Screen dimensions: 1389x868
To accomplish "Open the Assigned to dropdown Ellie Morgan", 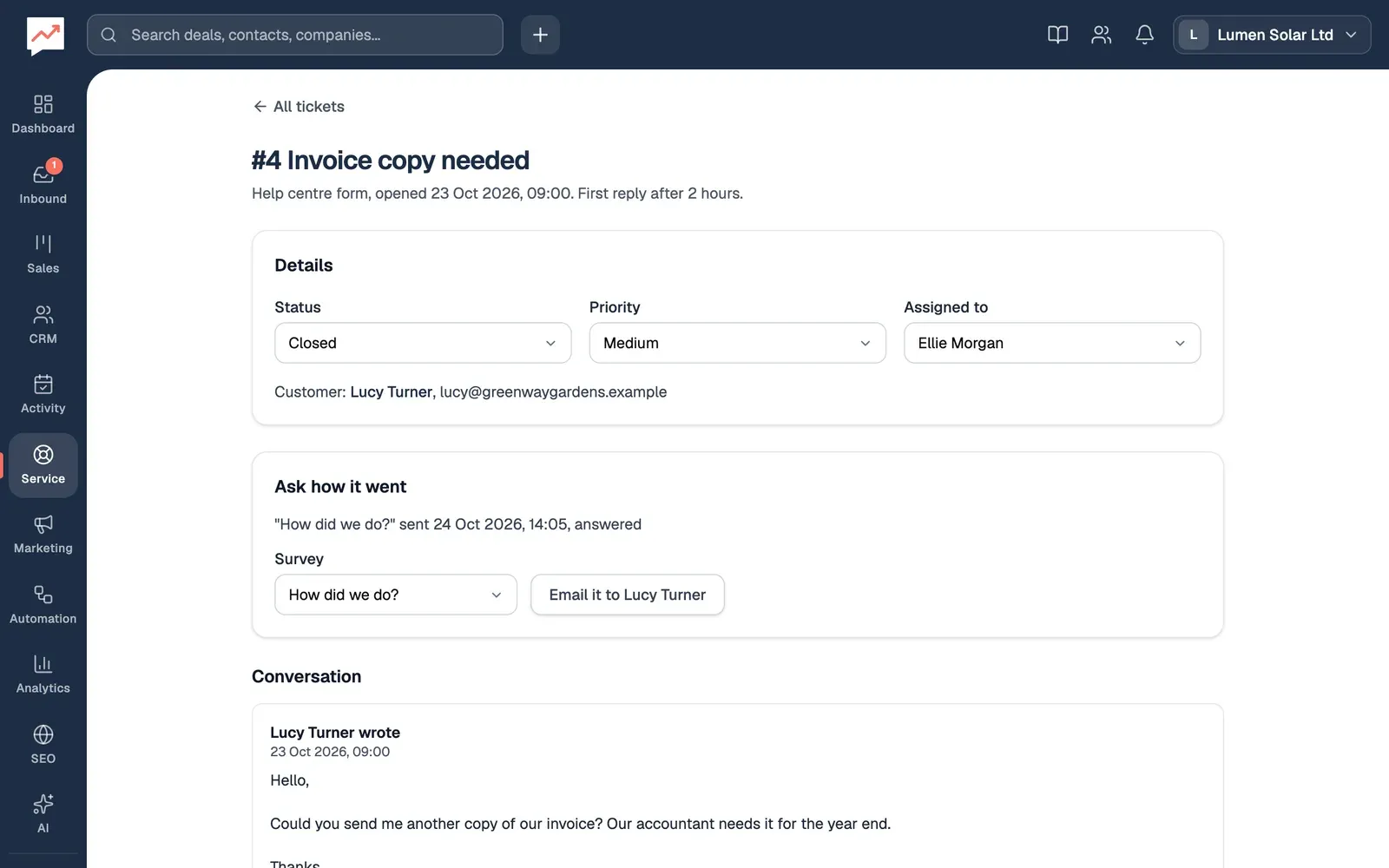I will pyautogui.click(x=1052, y=343).
